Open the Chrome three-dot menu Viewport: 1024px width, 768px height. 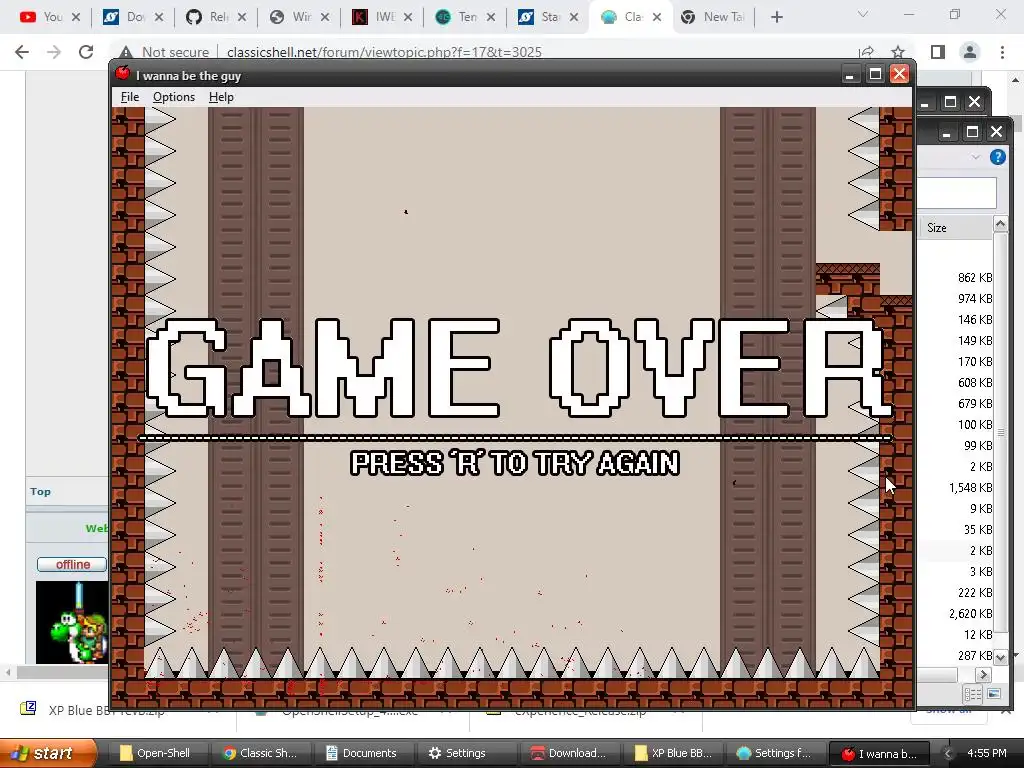point(1002,52)
